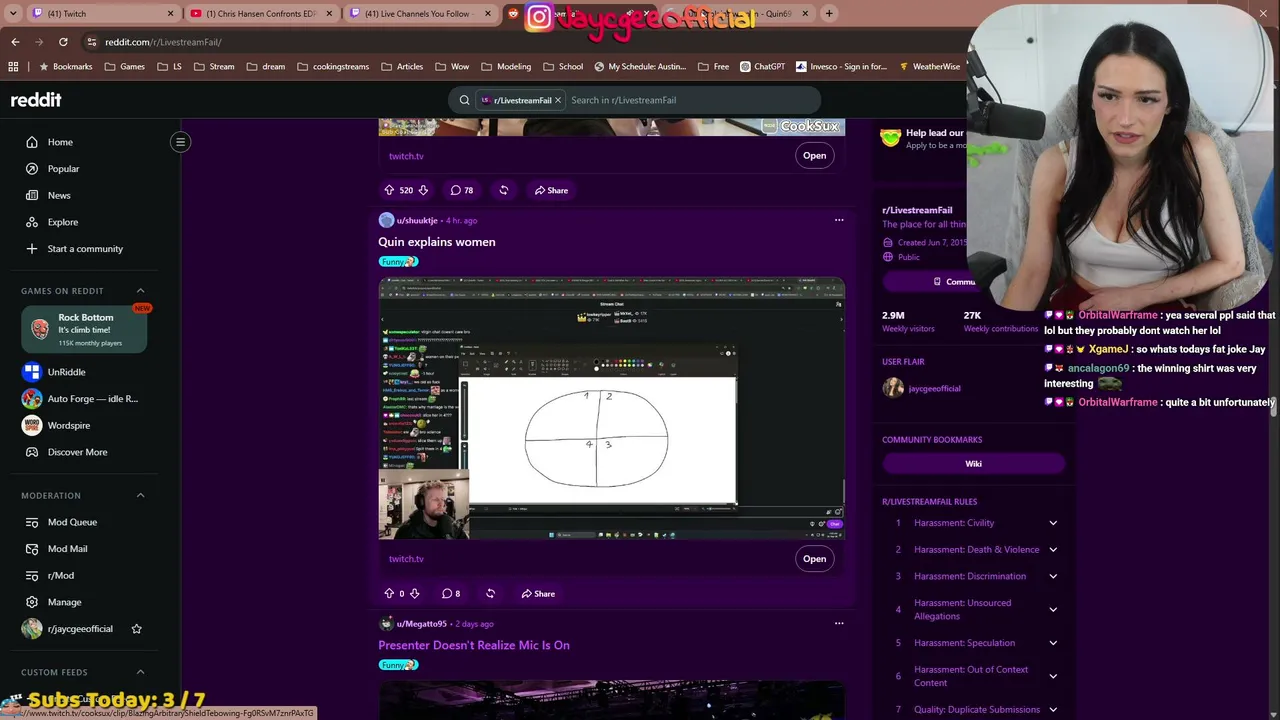Open the Quin explains women video thumbnail

(612, 408)
